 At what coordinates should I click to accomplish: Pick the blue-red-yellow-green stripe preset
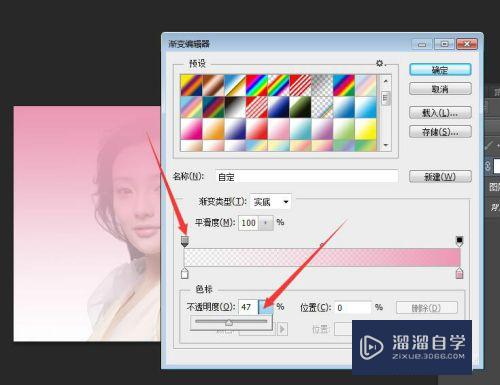pos(344,85)
